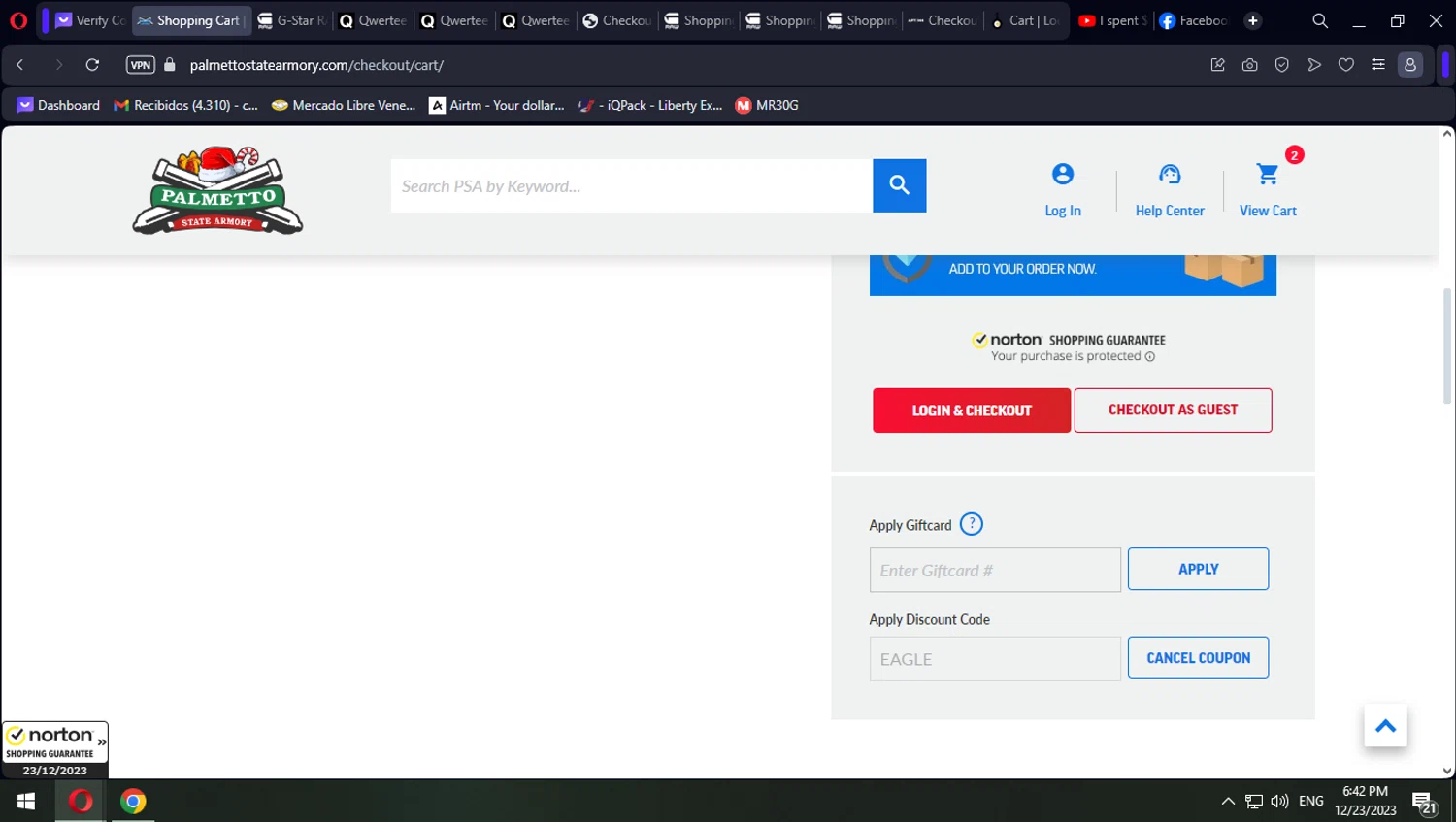Open a new browser tab
This screenshot has width=1456, height=822.
tap(1253, 20)
